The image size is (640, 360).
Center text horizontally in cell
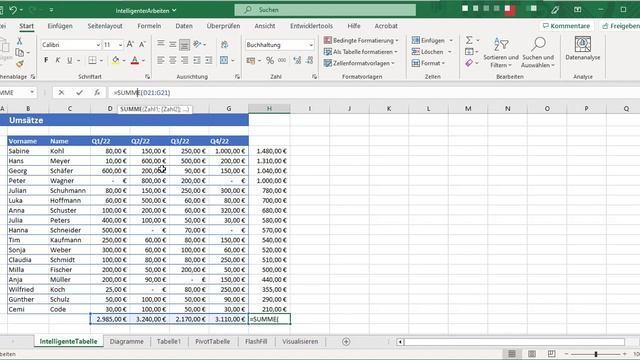(x=173, y=60)
